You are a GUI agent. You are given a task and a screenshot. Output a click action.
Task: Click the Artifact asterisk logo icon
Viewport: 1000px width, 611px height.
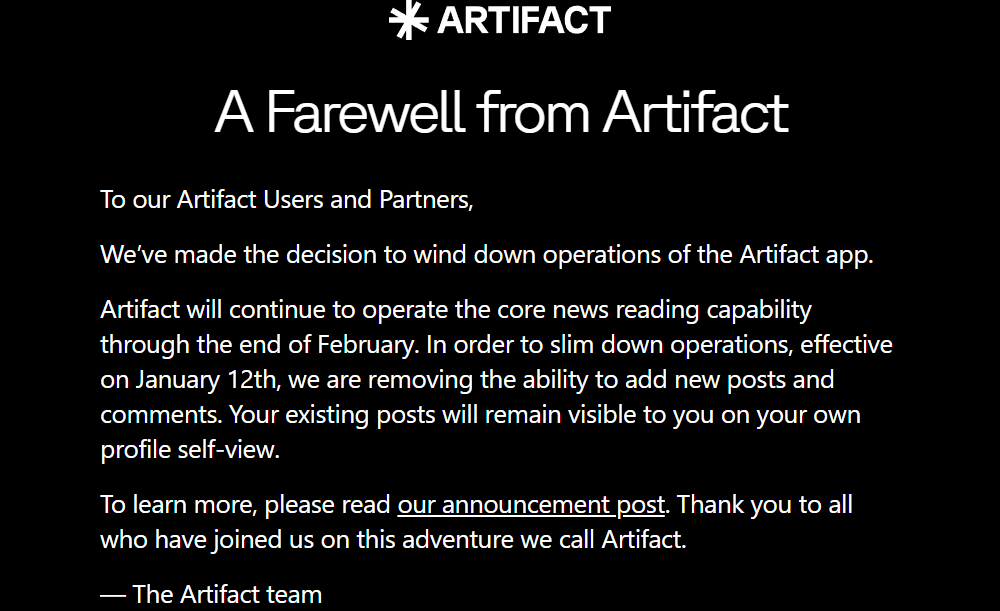[x=408, y=20]
